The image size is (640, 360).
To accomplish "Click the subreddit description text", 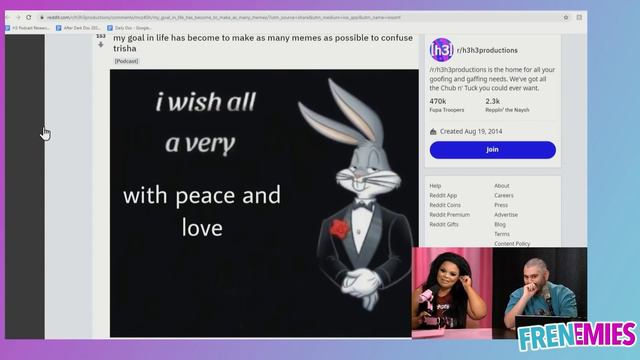I will pyautogui.click(x=492, y=79).
